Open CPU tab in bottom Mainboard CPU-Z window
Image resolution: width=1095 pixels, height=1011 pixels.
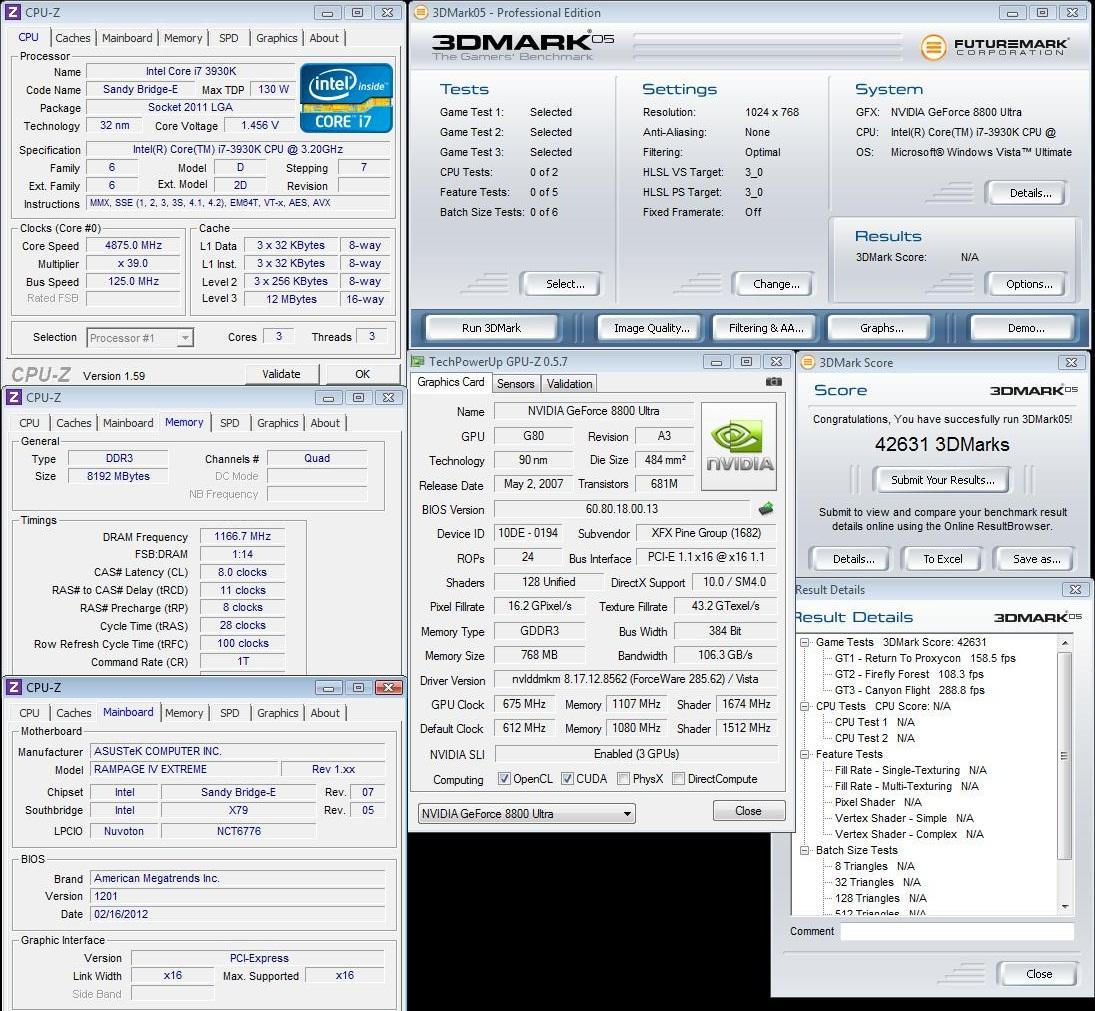coord(29,713)
